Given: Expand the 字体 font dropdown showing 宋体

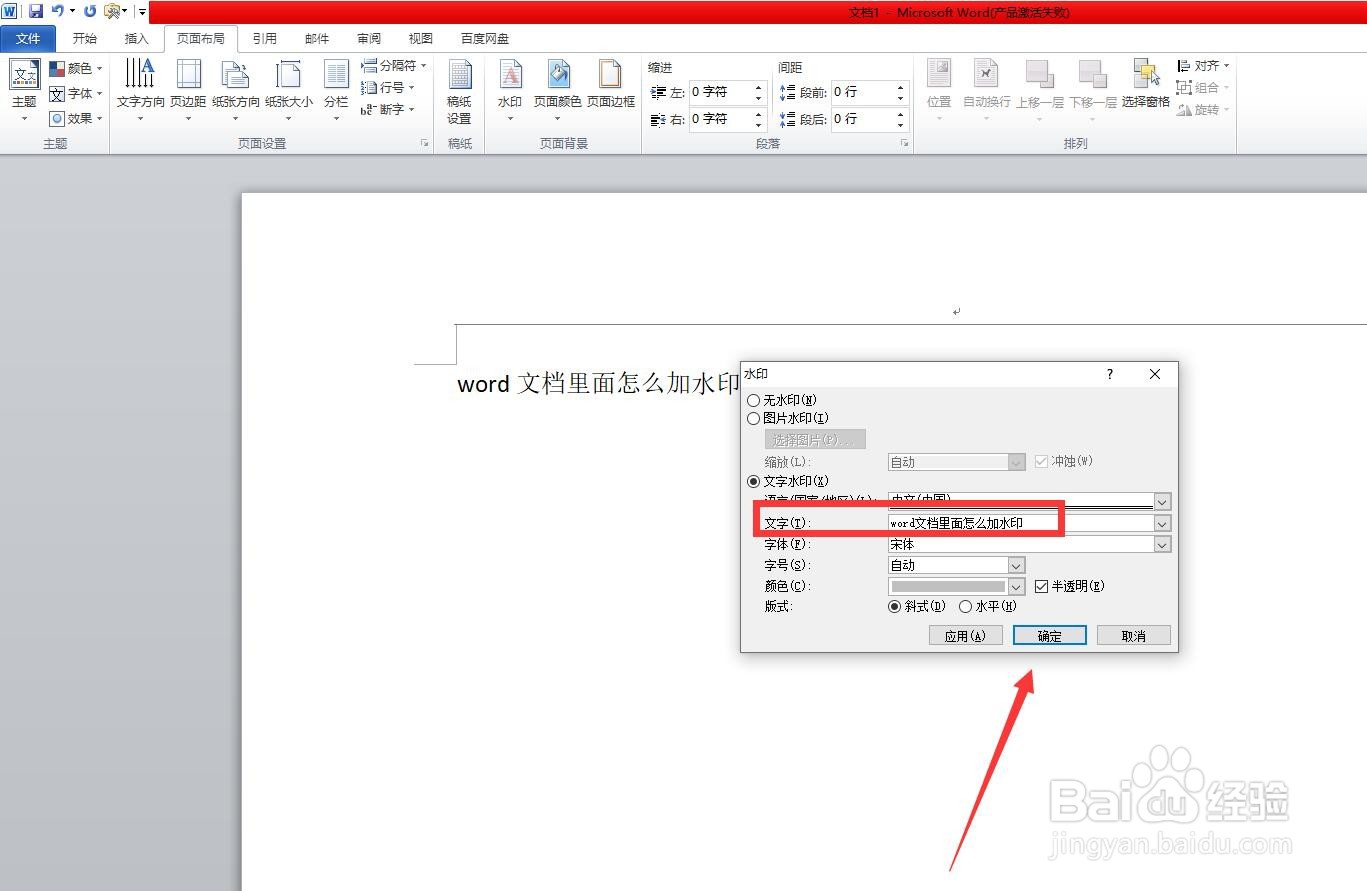Looking at the screenshot, I should [x=1160, y=544].
